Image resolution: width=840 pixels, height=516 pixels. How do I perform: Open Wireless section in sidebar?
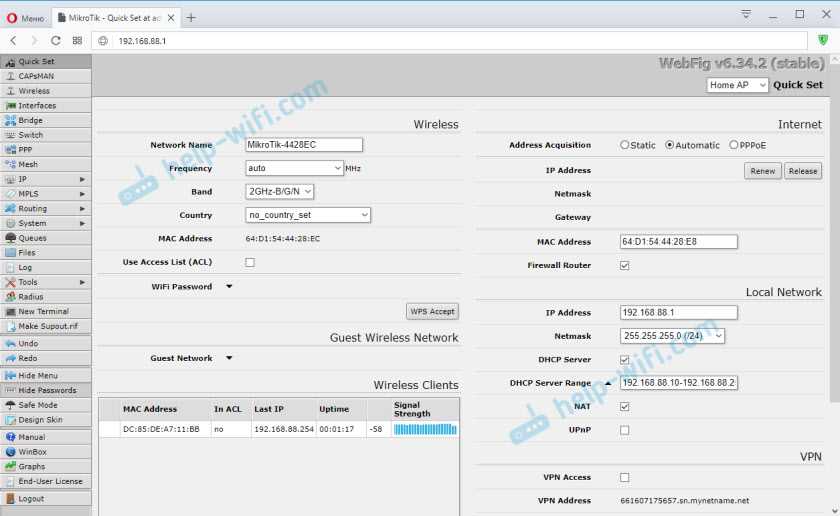click(34, 91)
